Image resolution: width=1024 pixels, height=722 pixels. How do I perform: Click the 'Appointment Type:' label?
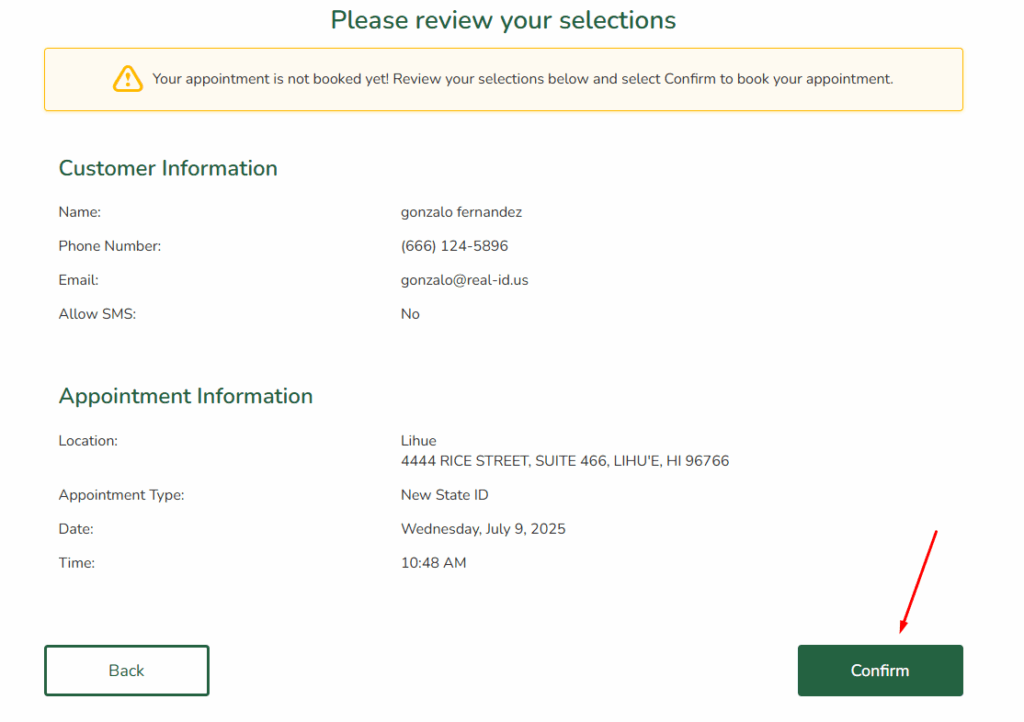[121, 495]
